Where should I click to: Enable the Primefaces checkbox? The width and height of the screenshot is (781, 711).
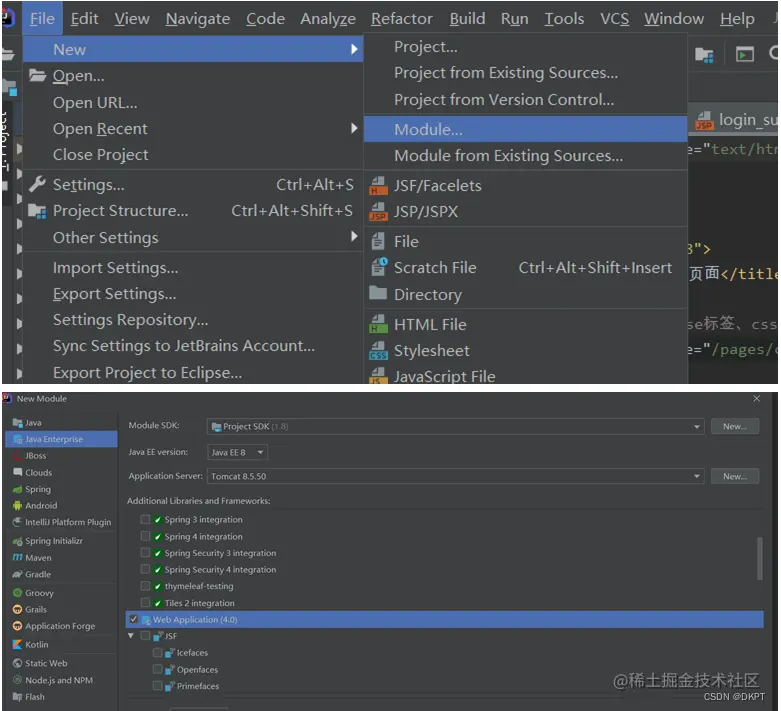click(157, 686)
